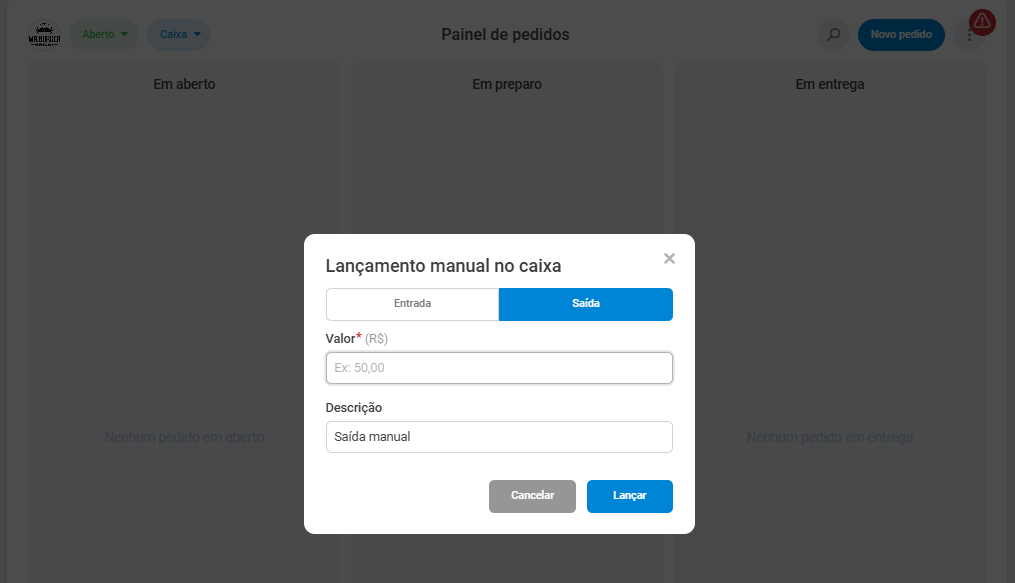1015x583 pixels.
Task: Click the Nenhum pedido em entrega message
Action: [829, 437]
